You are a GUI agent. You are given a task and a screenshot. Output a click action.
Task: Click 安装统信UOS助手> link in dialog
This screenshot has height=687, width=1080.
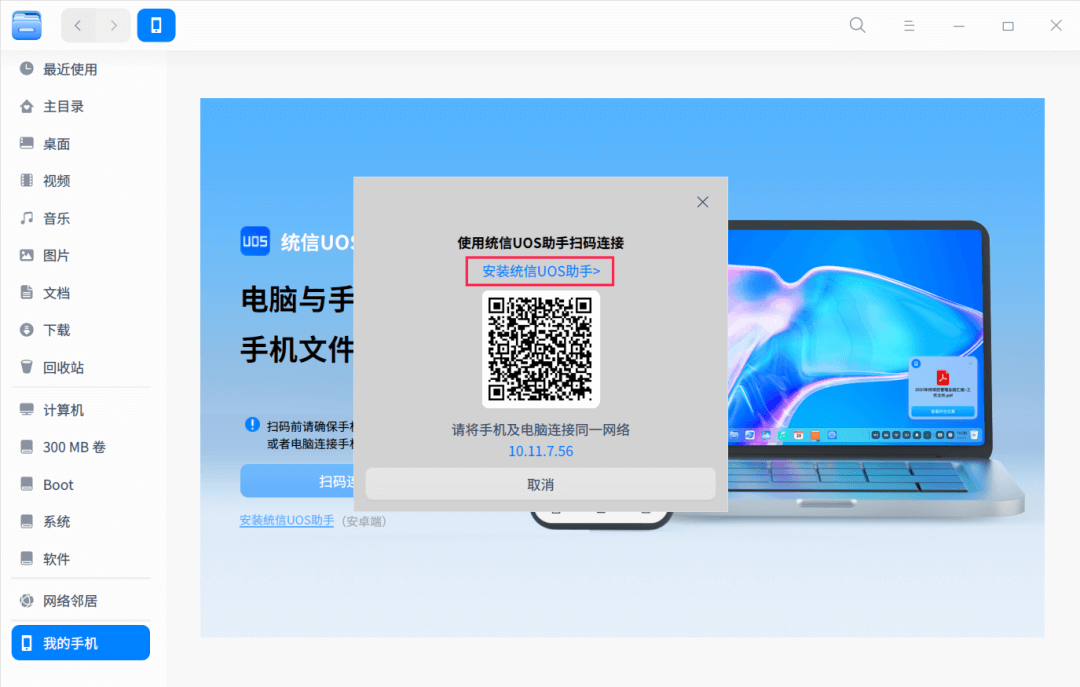coord(541,271)
